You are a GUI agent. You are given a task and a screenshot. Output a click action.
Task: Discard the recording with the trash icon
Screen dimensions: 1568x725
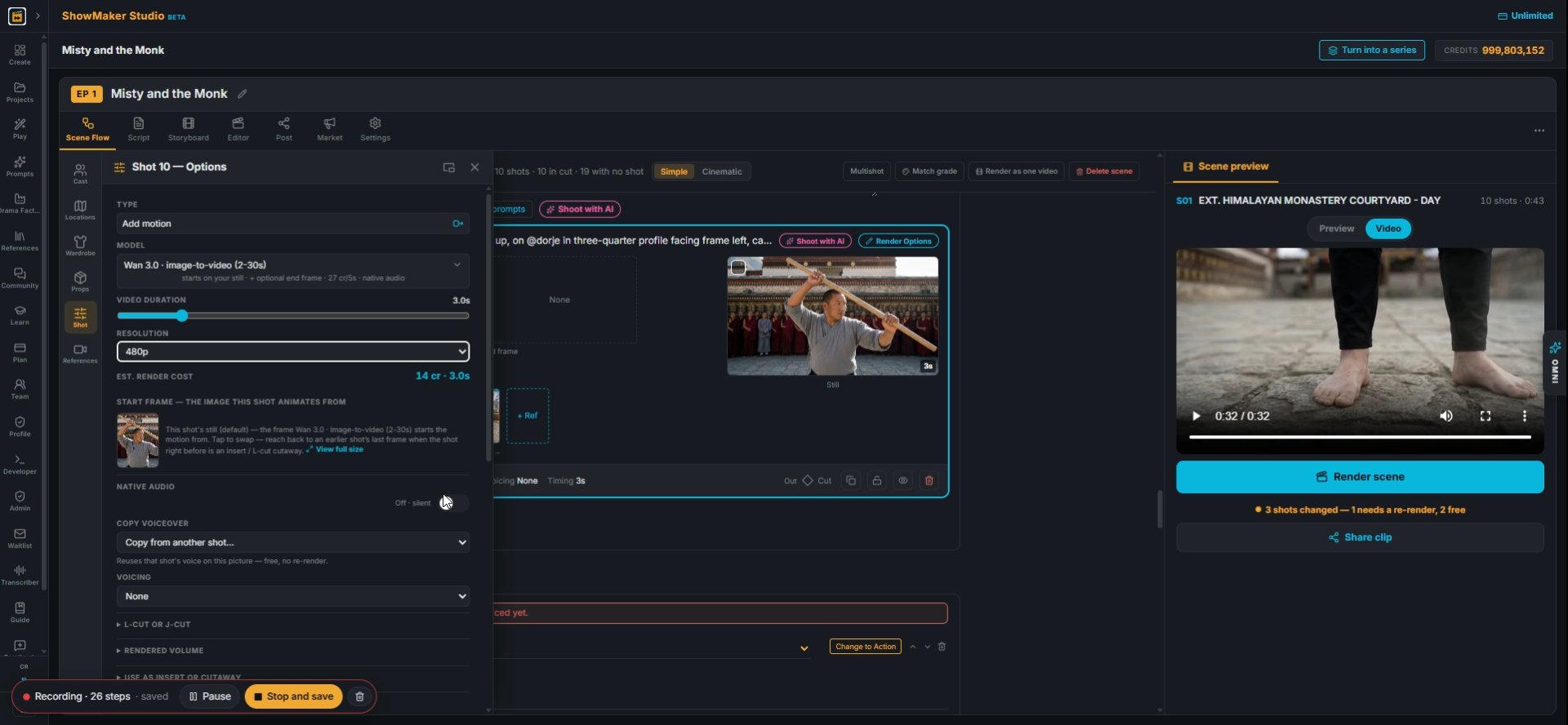coord(359,696)
